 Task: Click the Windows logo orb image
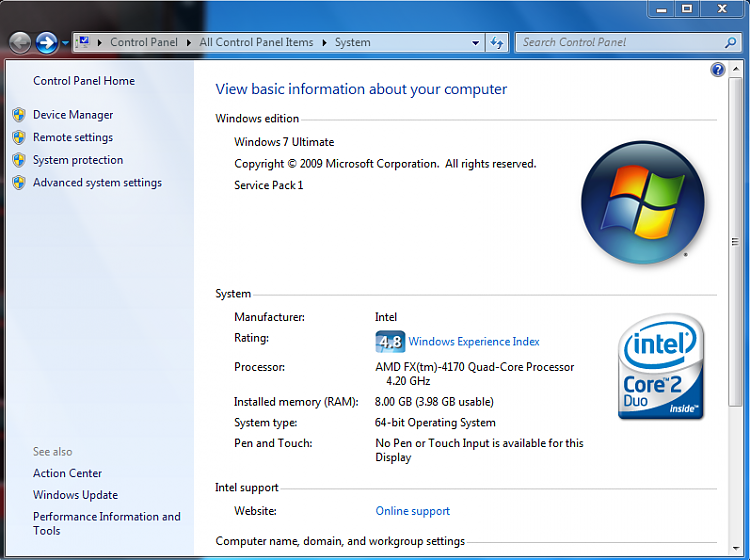click(x=642, y=202)
